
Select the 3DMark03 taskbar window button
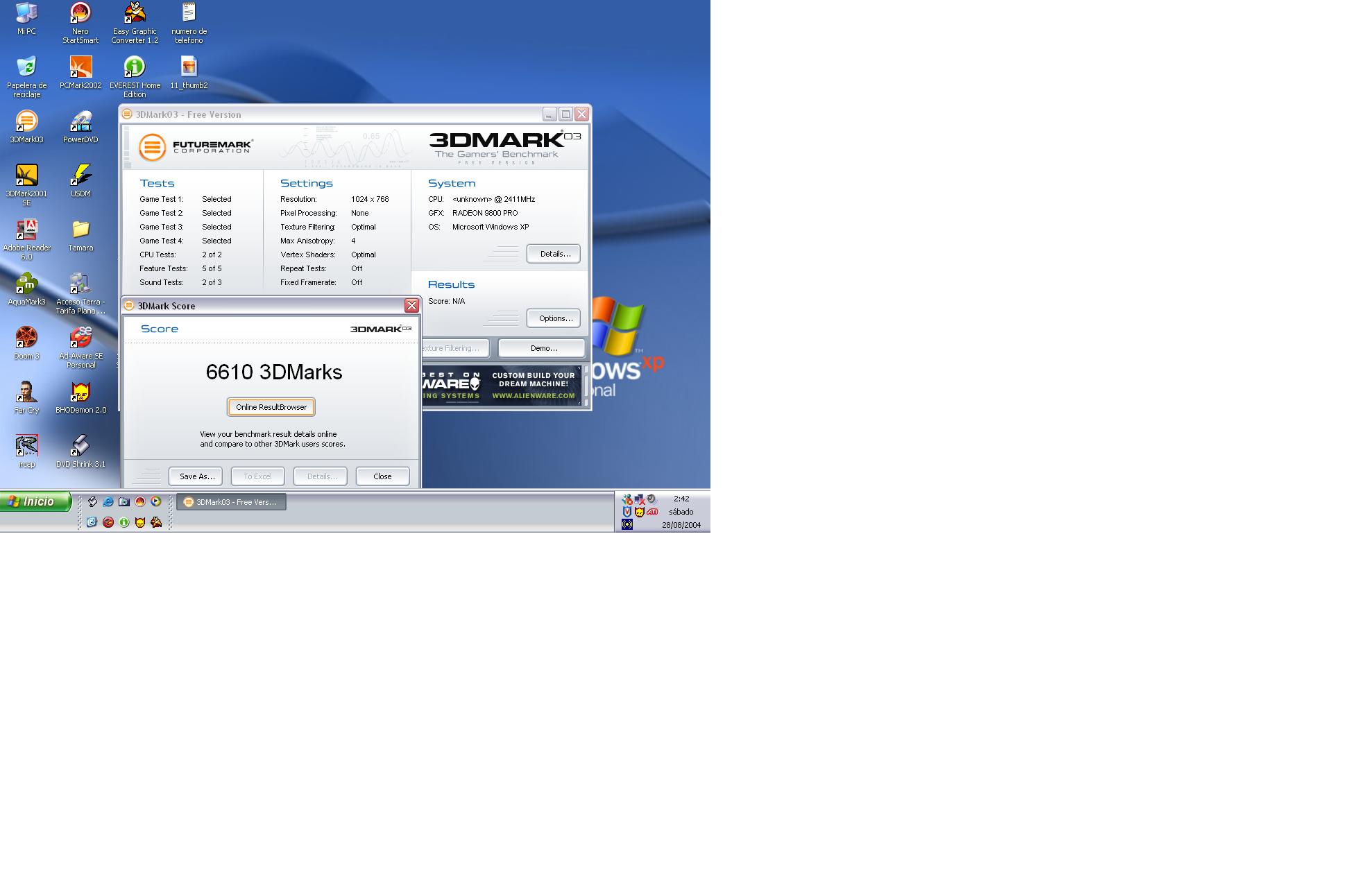point(232,502)
